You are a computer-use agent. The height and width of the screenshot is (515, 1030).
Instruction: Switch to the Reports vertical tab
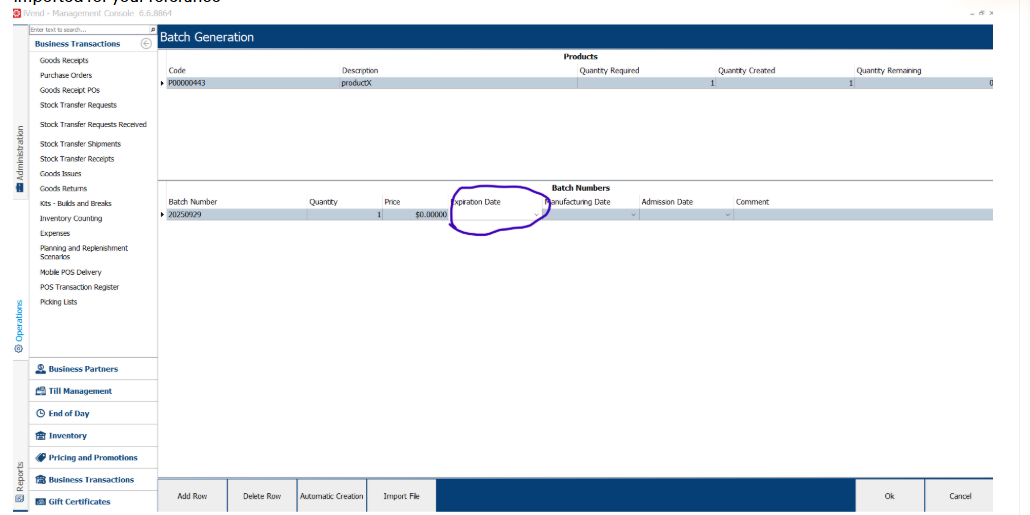(20, 482)
